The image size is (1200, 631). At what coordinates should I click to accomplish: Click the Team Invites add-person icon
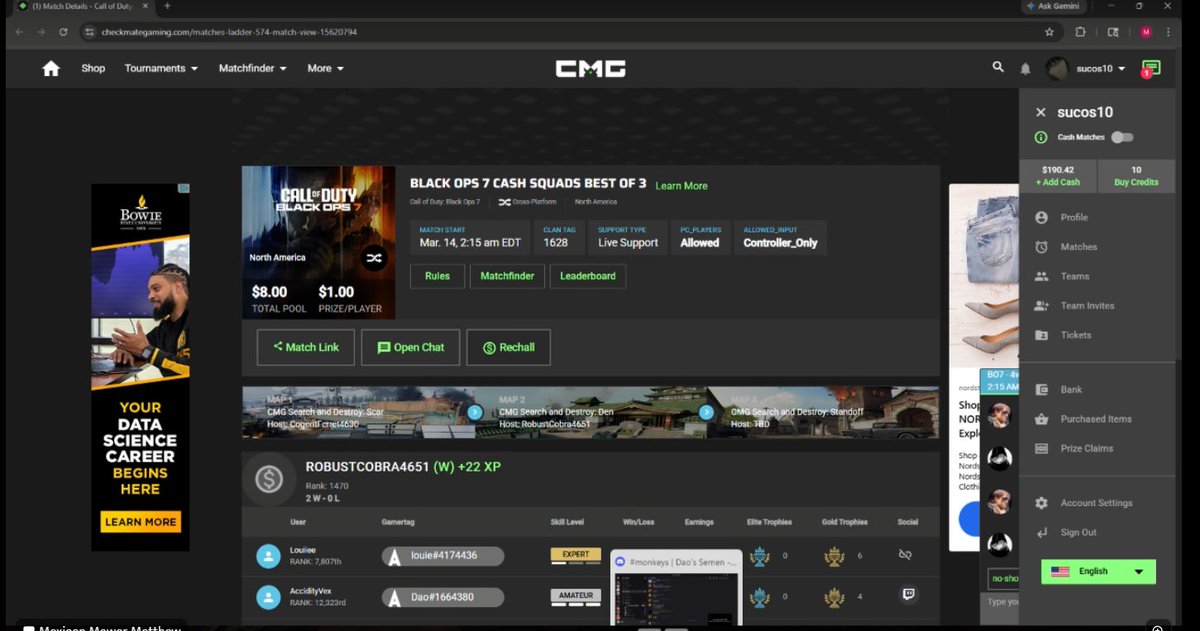coord(1042,306)
